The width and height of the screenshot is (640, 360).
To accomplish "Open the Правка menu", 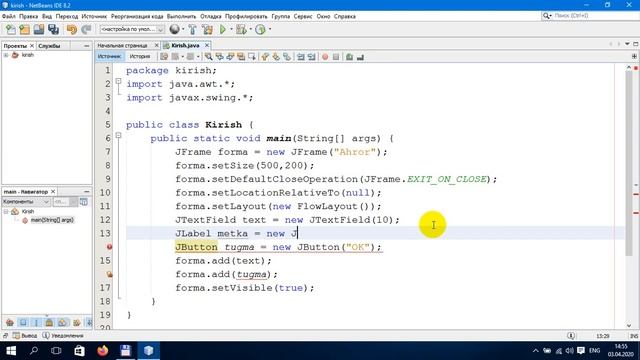I will coord(29,16).
